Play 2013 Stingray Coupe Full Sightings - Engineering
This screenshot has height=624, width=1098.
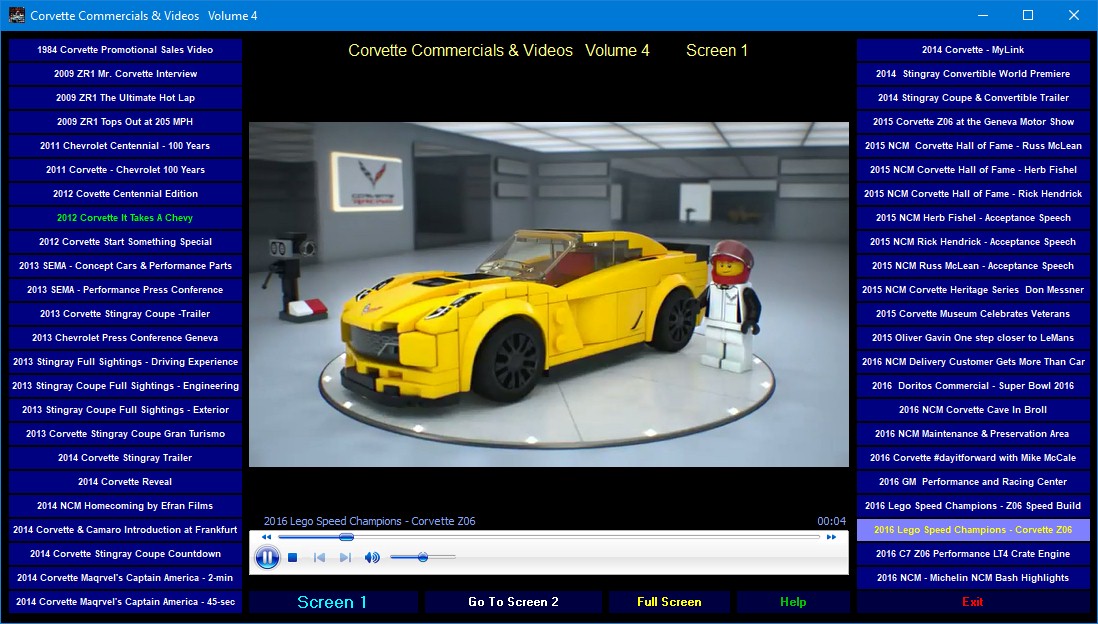pyautogui.click(x=125, y=386)
